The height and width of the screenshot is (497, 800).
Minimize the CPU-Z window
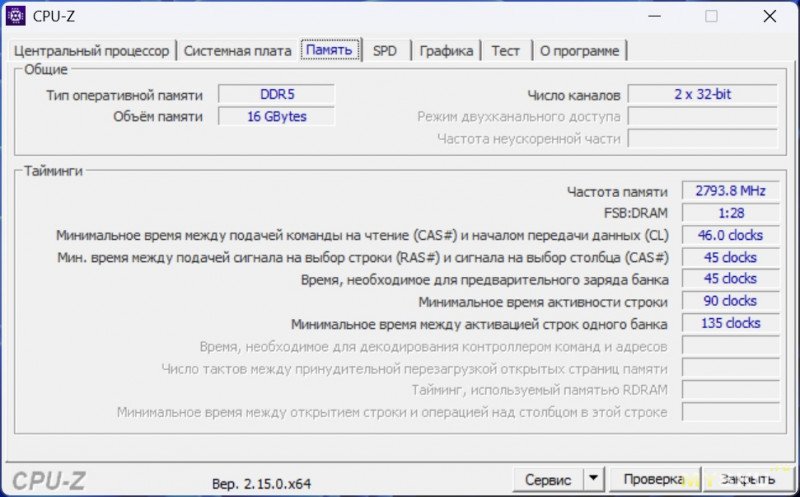tap(653, 16)
